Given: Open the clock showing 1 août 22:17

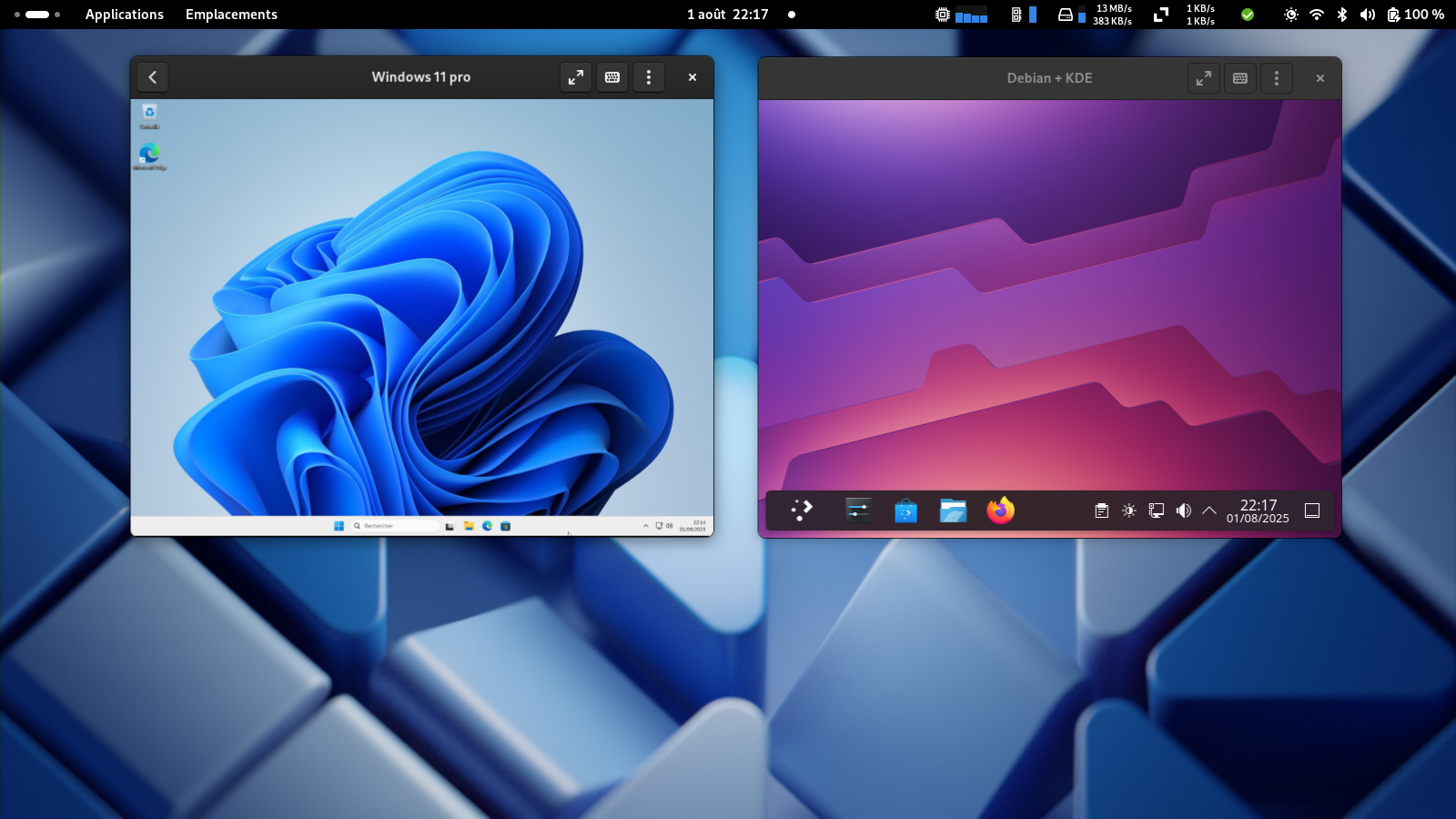Looking at the screenshot, I should coord(728,15).
